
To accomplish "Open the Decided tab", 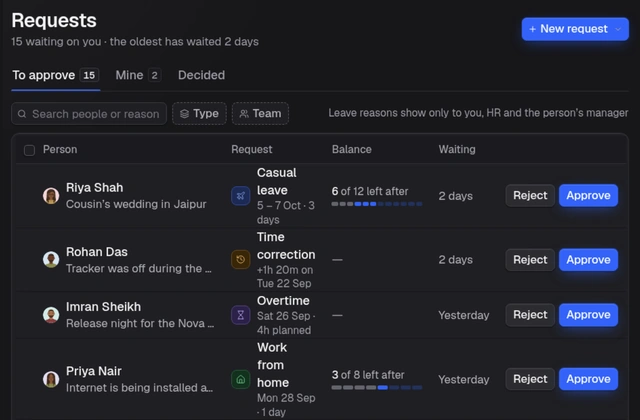I will coord(201,76).
